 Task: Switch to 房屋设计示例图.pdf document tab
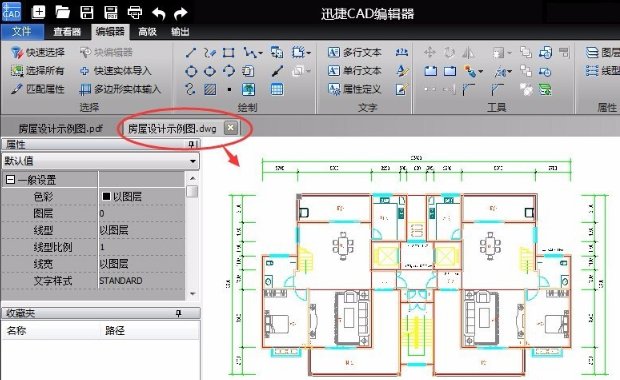pos(61,129)
